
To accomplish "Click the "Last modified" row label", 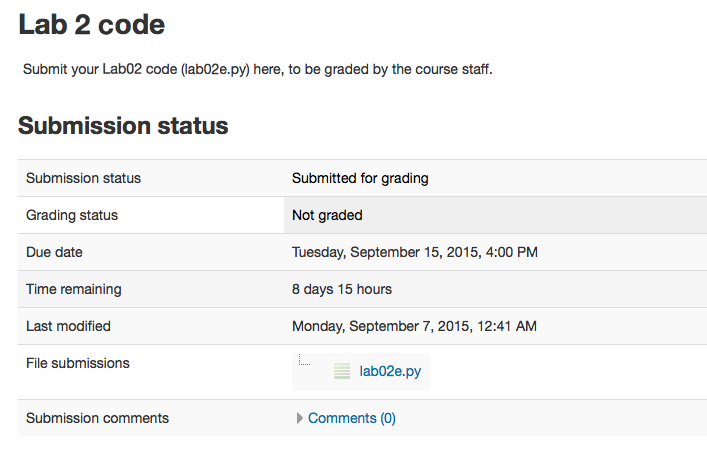I will (68, 326).
